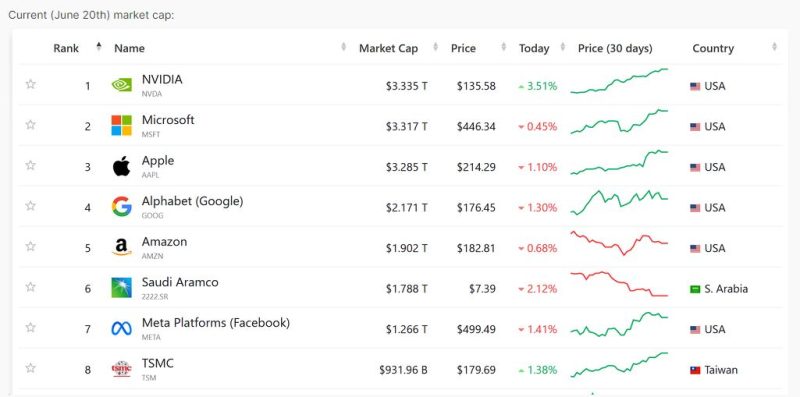This screenshot has height=397, width=800.
Task: Toggle favorite star for Apple
Action: click(31, 165)
